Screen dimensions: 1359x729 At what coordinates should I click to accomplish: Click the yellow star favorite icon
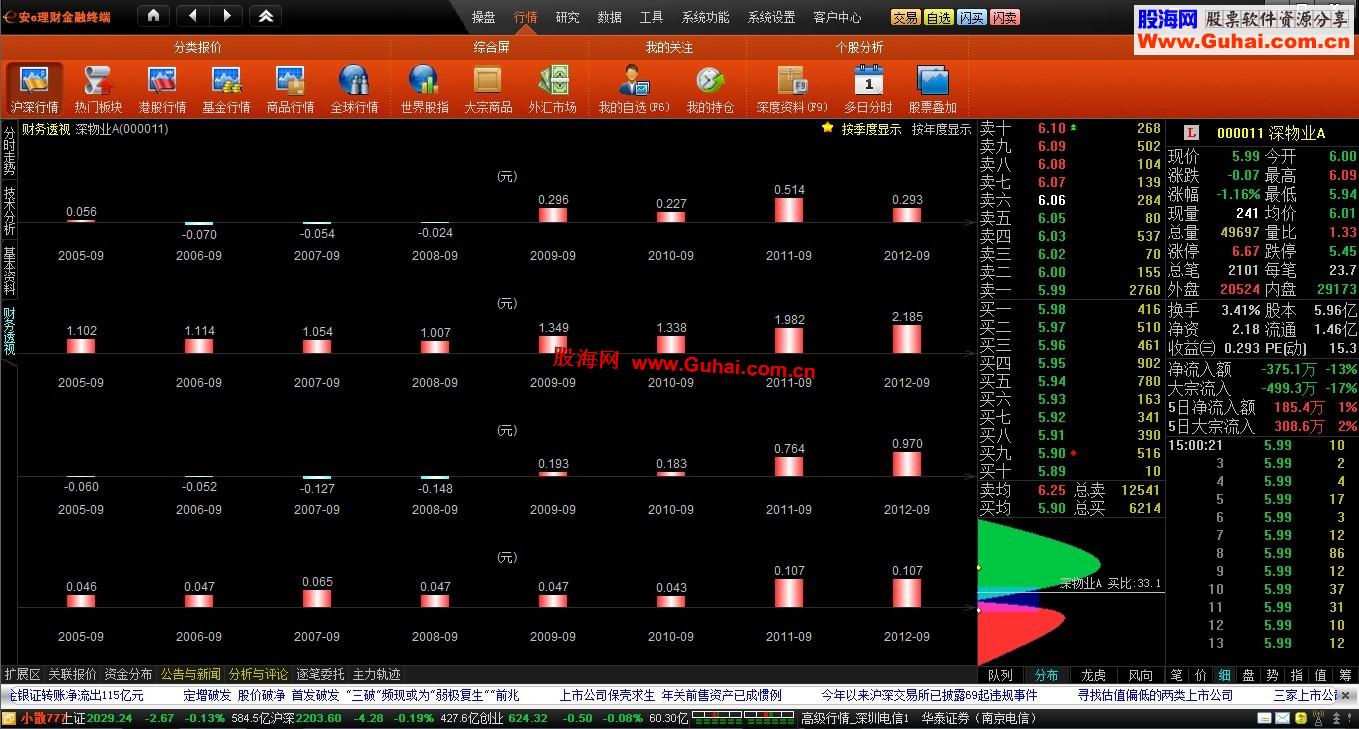[827, 128]
